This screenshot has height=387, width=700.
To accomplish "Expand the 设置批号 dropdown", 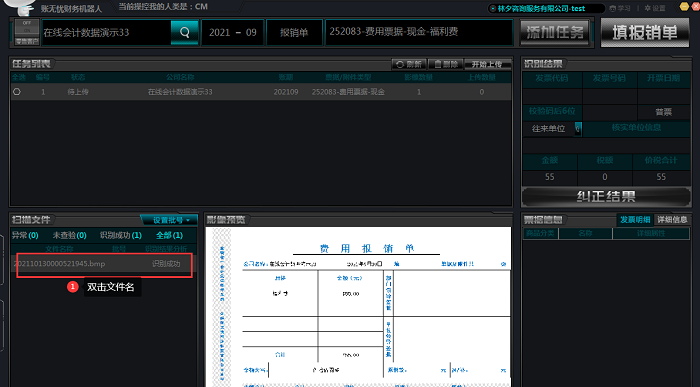I will point(169,220).
